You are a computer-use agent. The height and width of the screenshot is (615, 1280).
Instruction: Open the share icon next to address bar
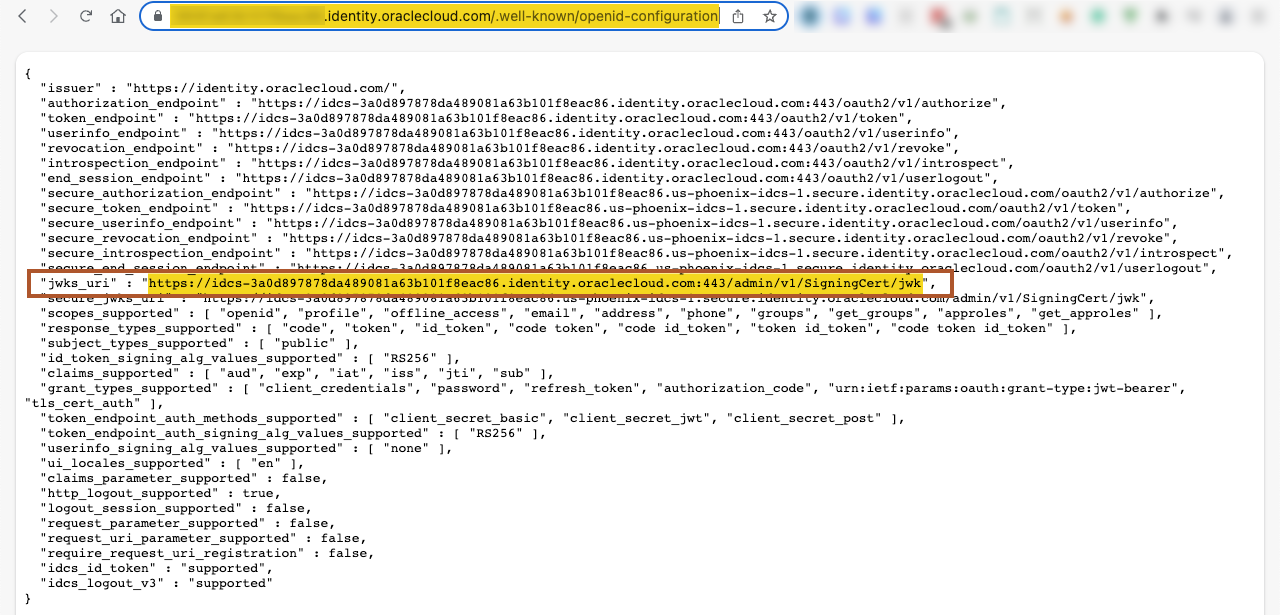737,16
